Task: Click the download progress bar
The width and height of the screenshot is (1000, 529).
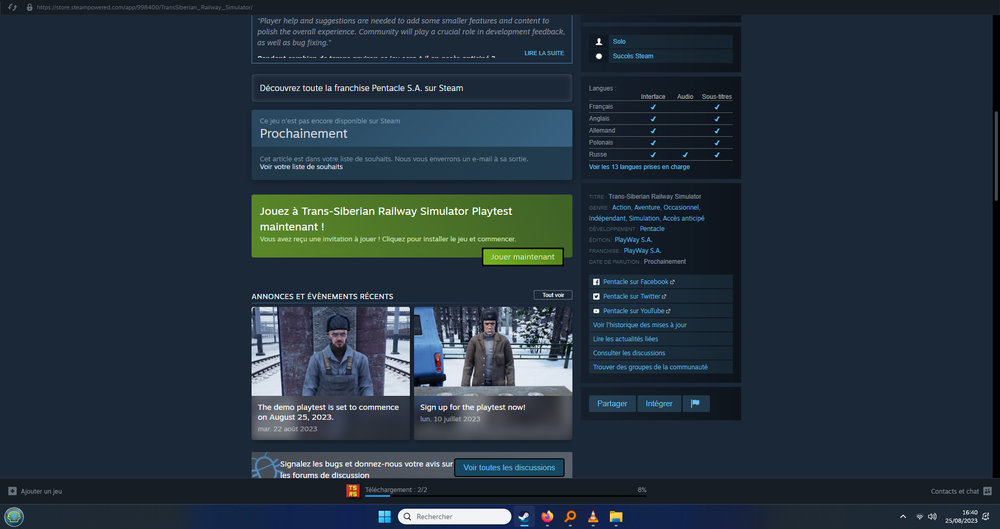Action: click(x=505, y=496)
